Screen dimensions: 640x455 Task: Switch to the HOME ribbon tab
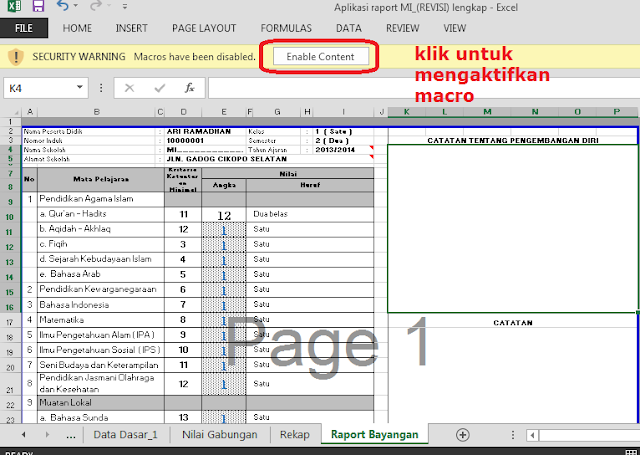tap(77, 28)
